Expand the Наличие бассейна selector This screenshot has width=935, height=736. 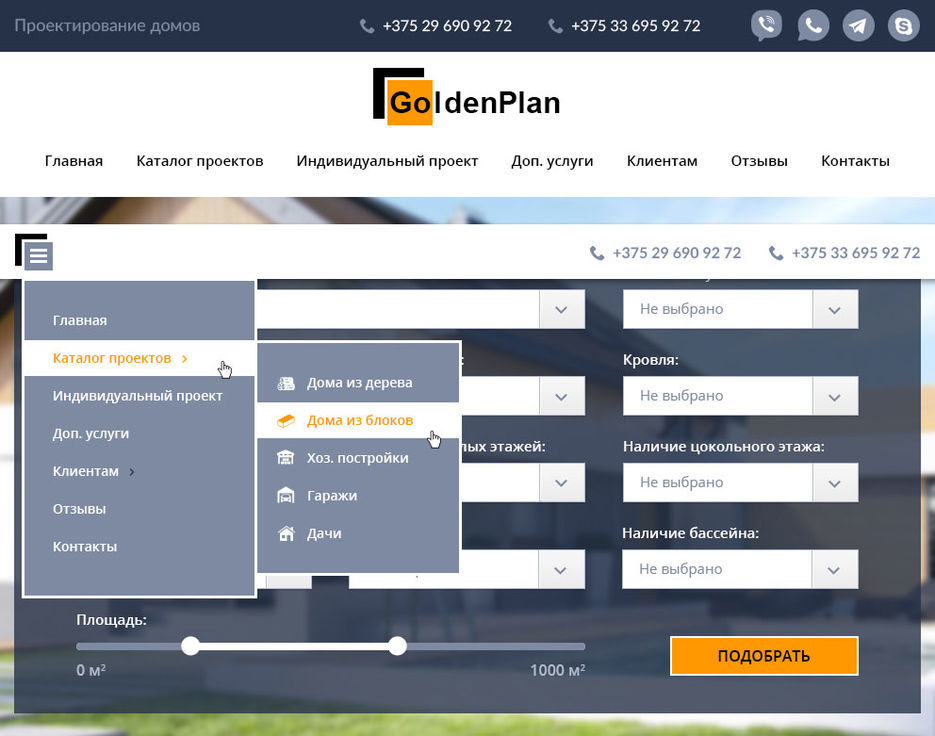[x=740, y=569]
